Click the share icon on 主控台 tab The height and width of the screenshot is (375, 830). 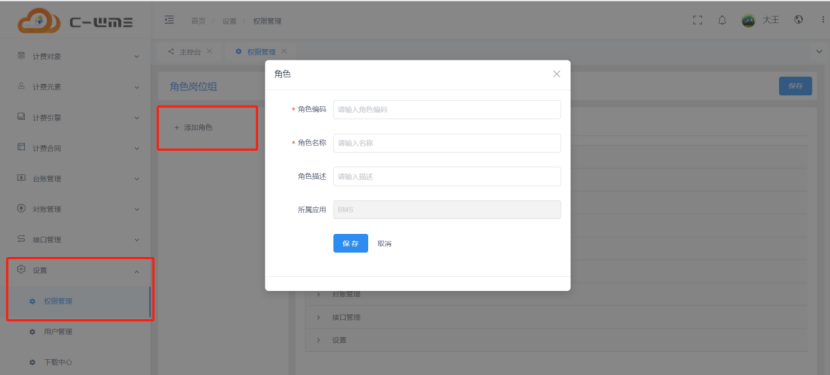pos(171,51)
